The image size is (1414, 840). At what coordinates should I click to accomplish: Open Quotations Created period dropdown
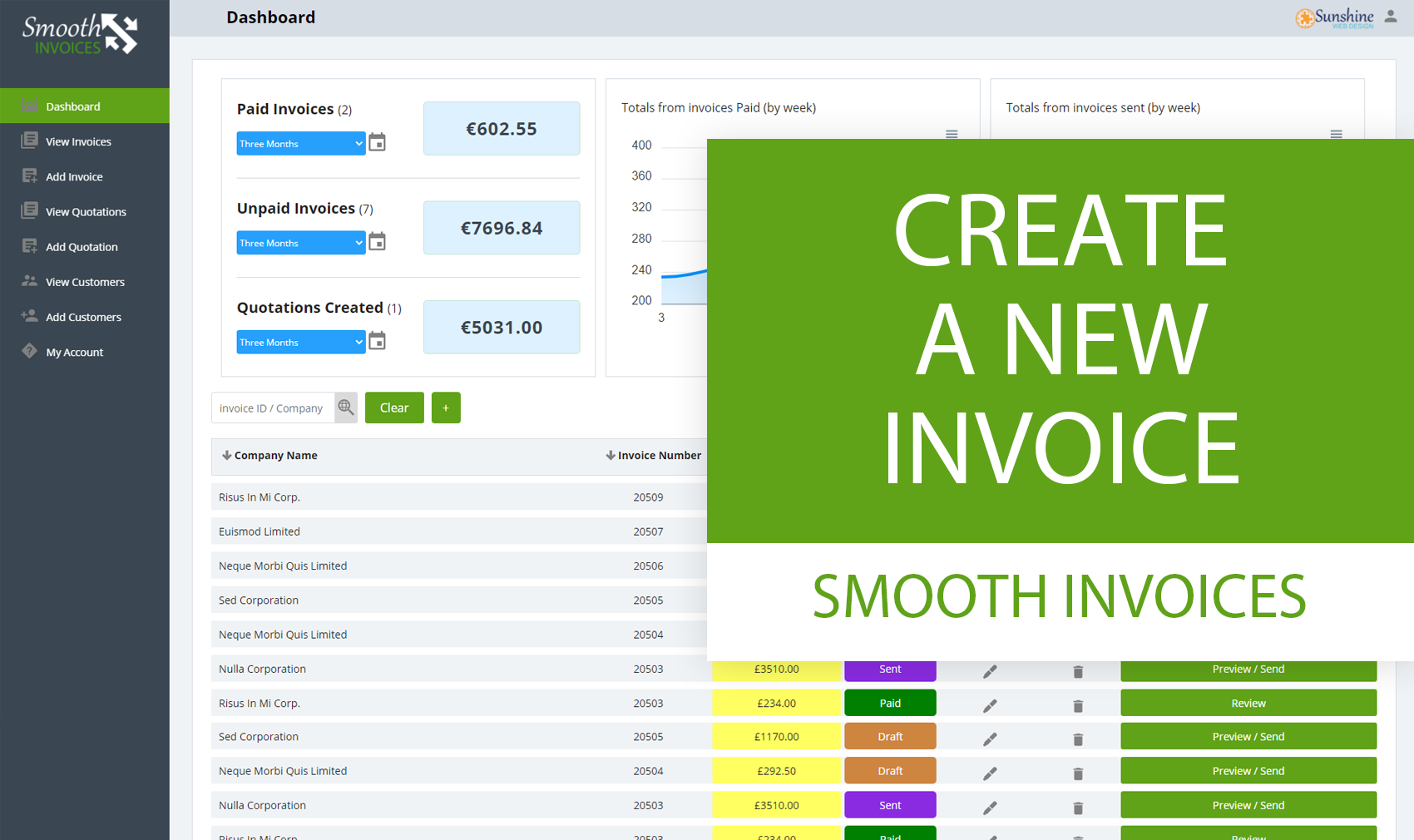pos(300,342)
